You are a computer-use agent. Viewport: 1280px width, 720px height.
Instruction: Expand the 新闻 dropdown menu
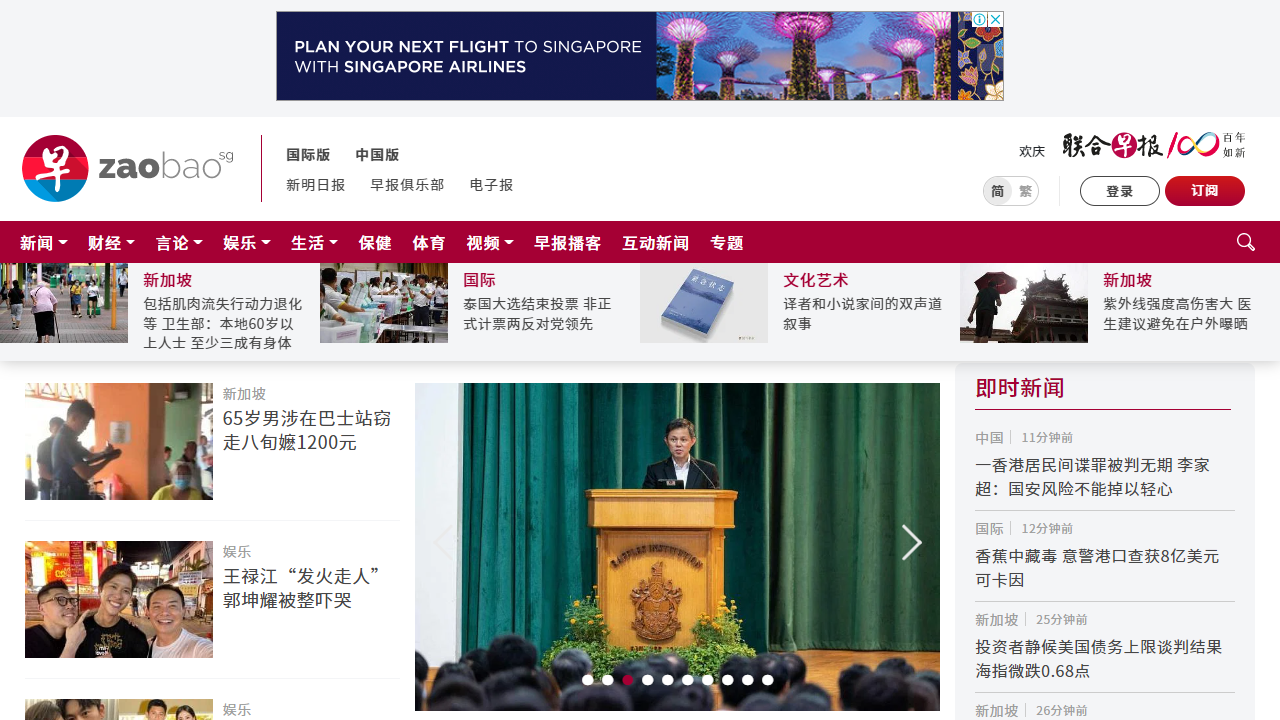(x=44, y=243)
